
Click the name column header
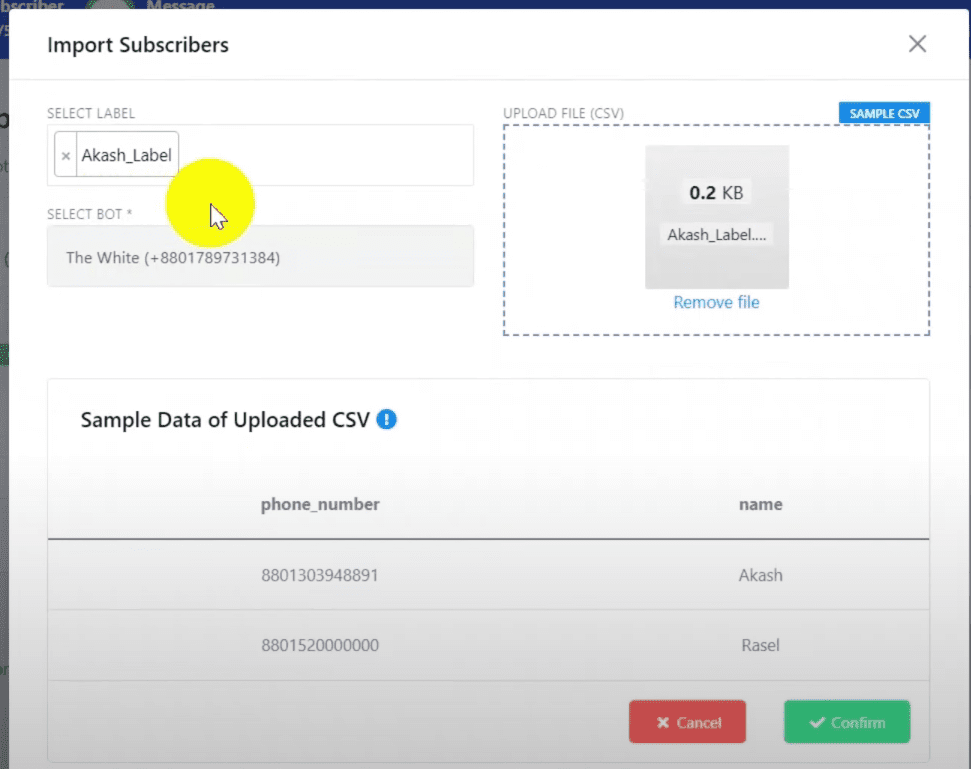[x=760, y=504]
